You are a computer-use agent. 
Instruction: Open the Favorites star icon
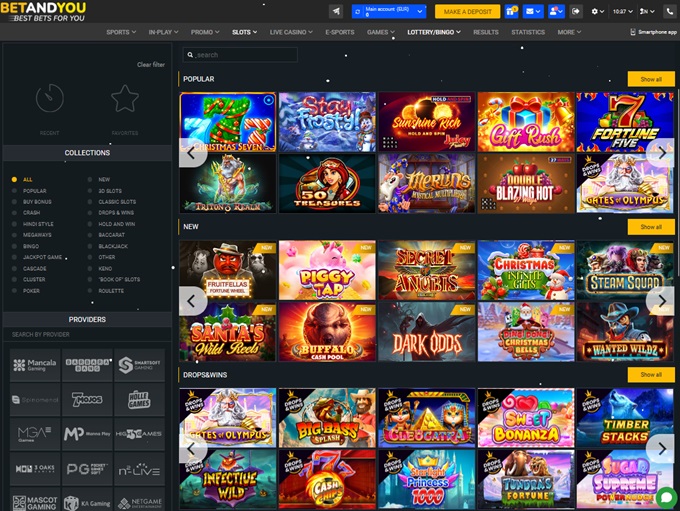point(125,99)
